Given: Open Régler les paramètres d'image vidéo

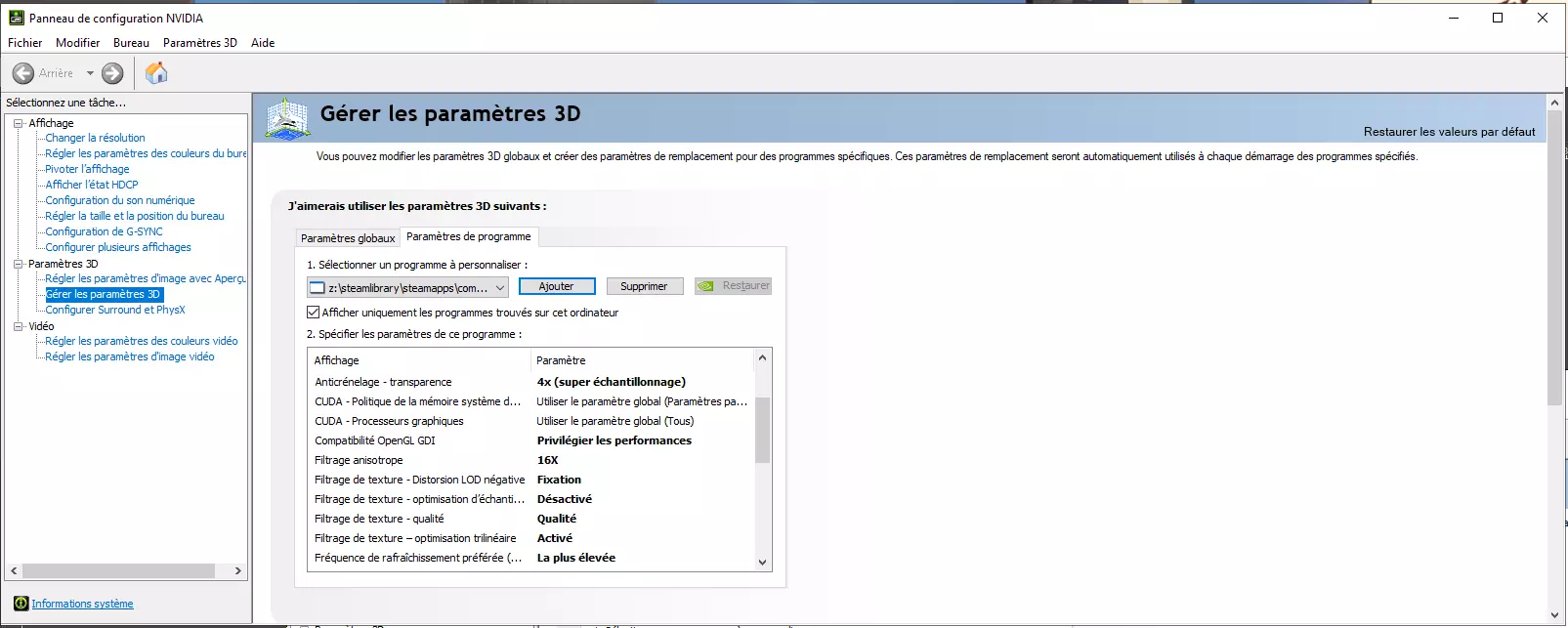Looking at the screenshot, I should tap(130, 356).
